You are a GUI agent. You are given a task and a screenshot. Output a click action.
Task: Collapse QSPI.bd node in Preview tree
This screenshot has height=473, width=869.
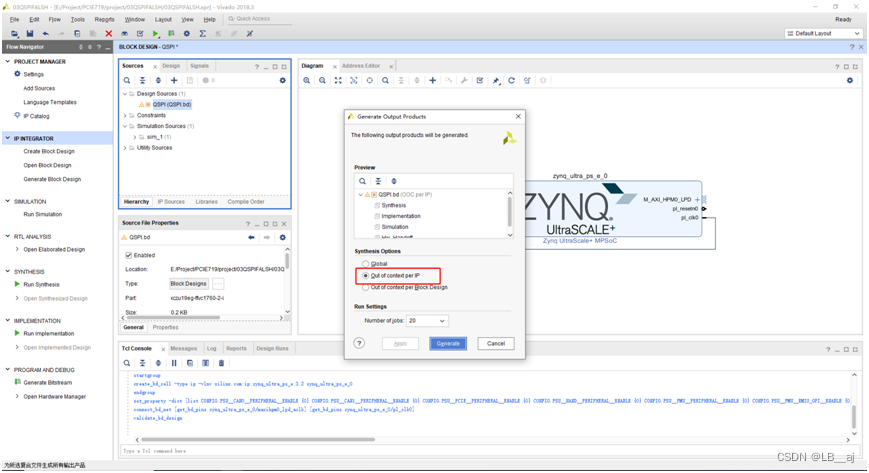click(x=361, y=195)
